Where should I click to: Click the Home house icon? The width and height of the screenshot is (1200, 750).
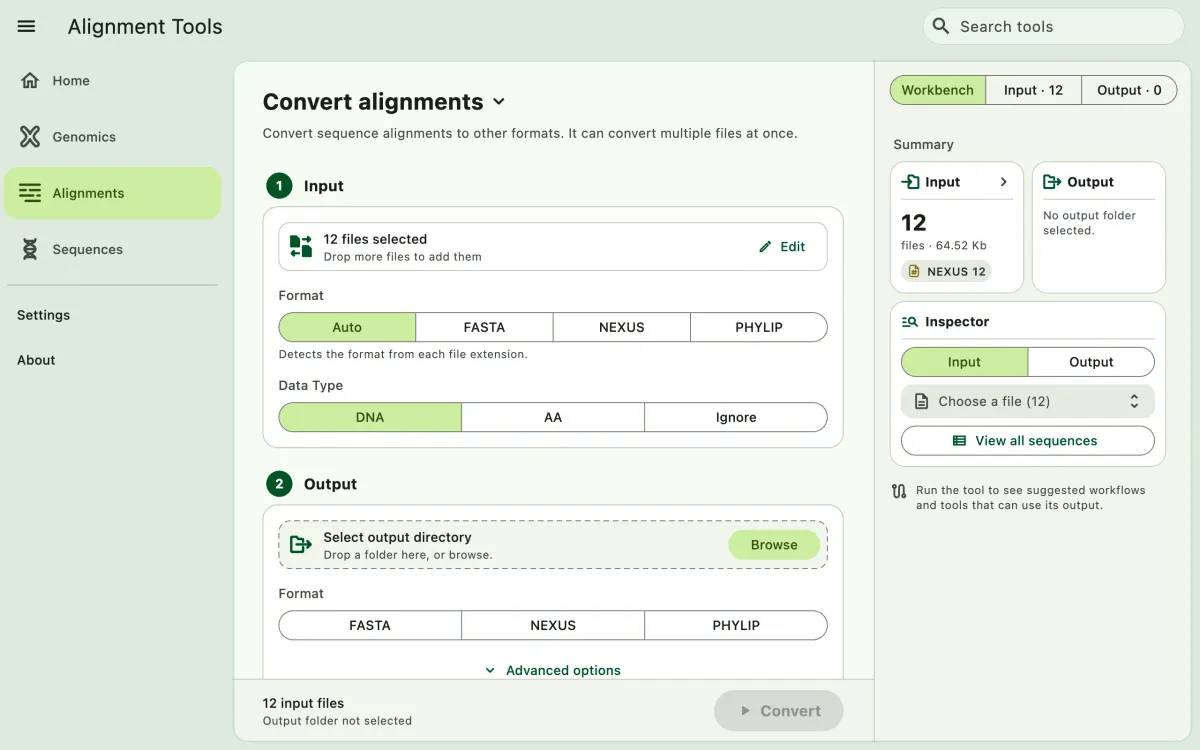pyautogui.click(x=30, y=81)
